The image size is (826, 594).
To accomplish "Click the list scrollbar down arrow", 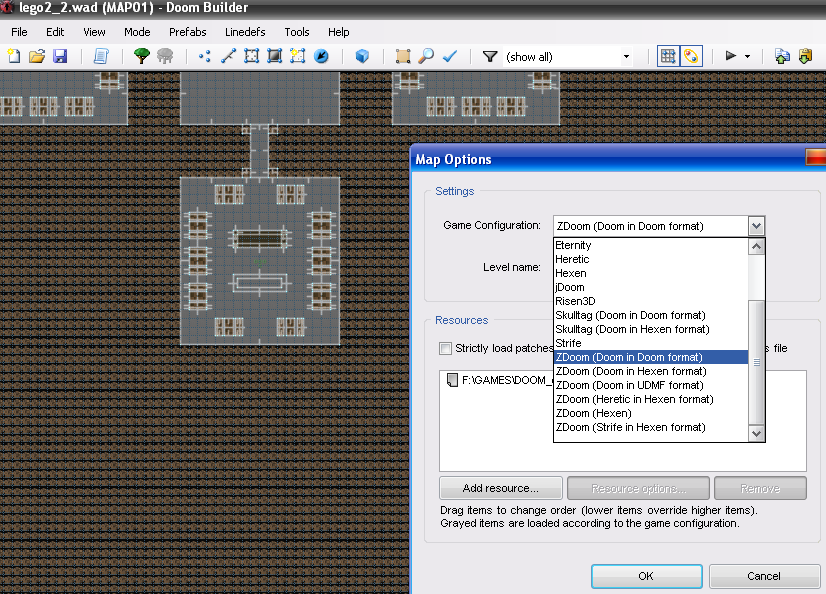I will pyautogui.click(x=756, y=433).
